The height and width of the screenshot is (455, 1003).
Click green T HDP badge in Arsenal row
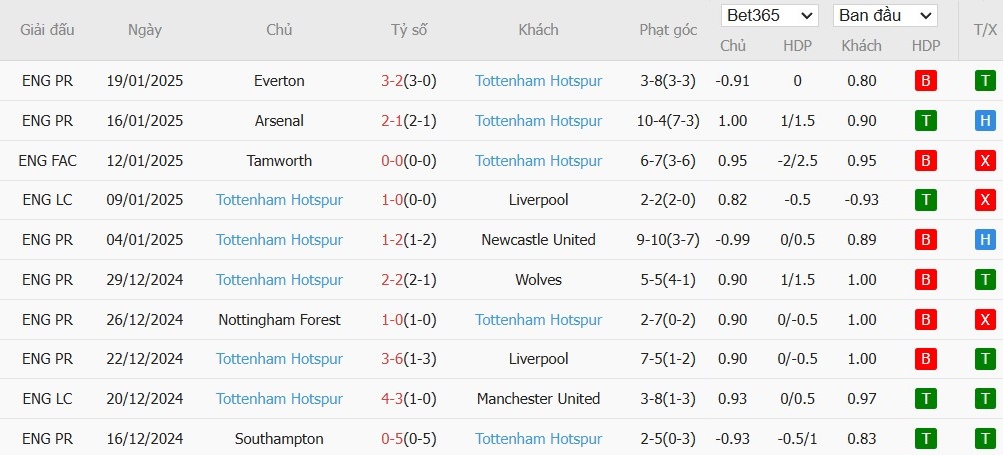[925, 121]
